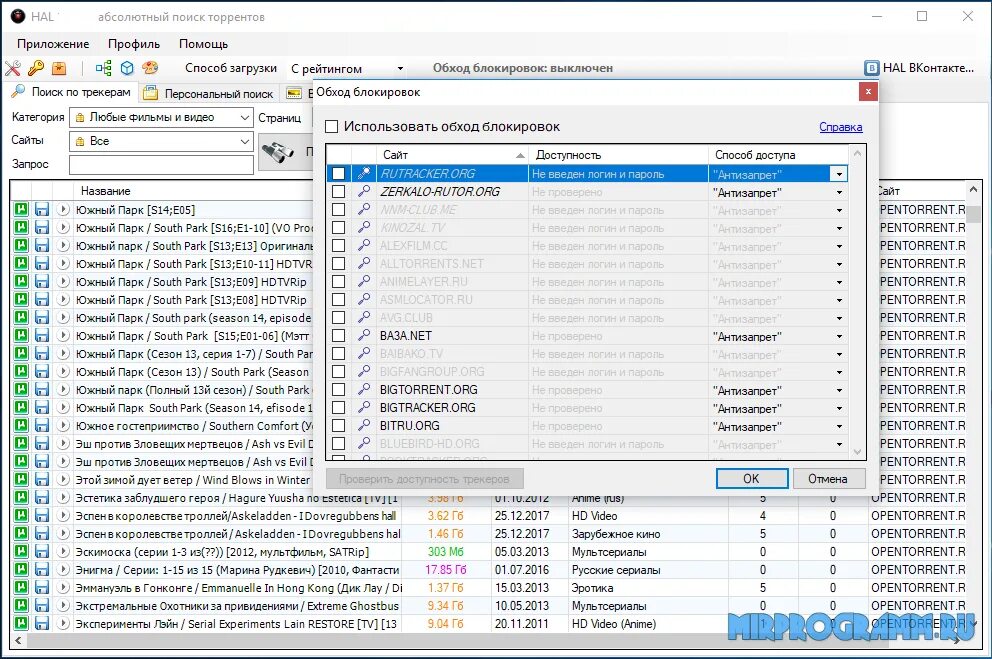Check the BITRU.ORG checkbox
The width and height of the screenshot is (992, 659).
338,426
